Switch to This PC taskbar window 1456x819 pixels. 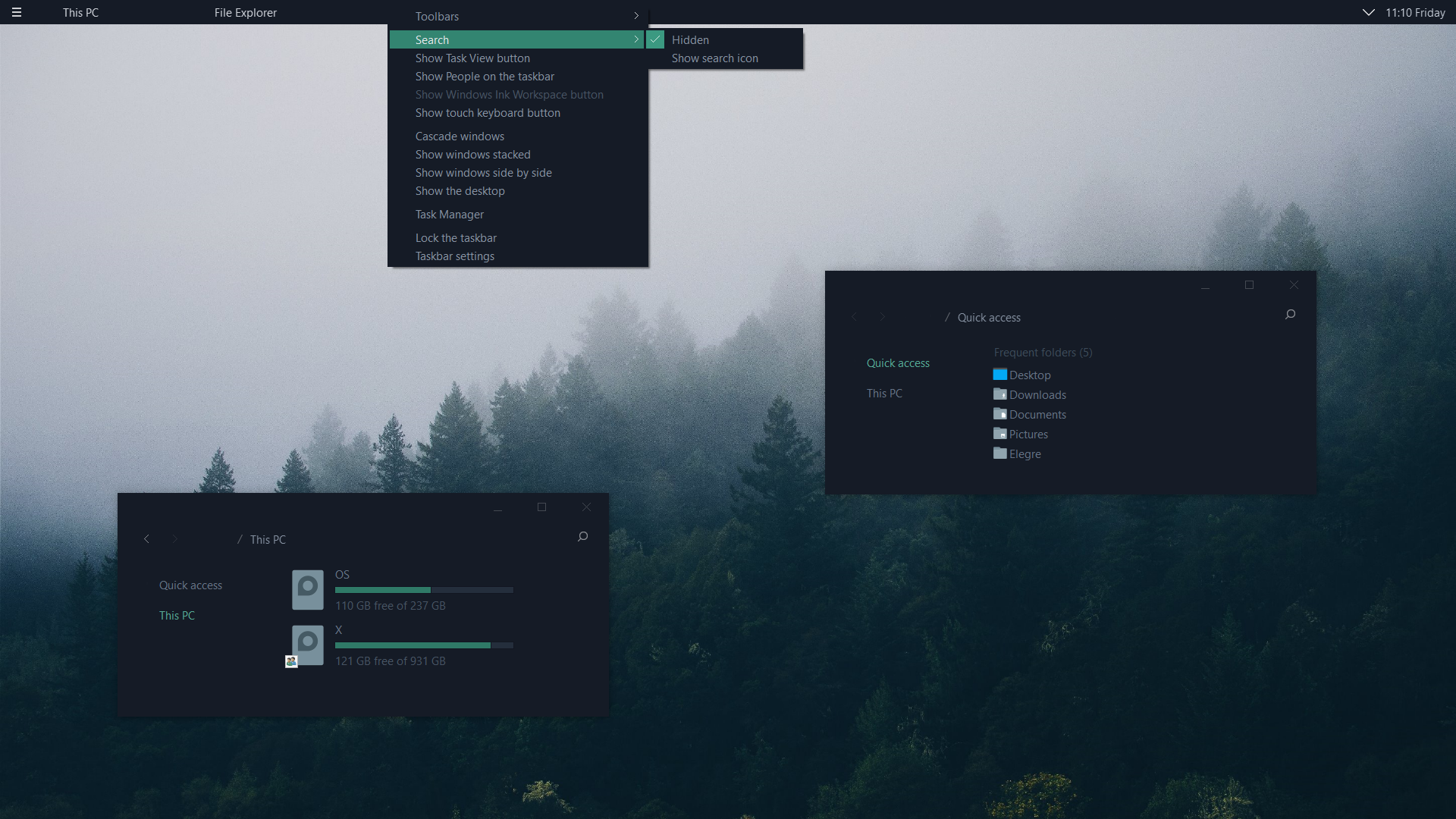[80, 13]
